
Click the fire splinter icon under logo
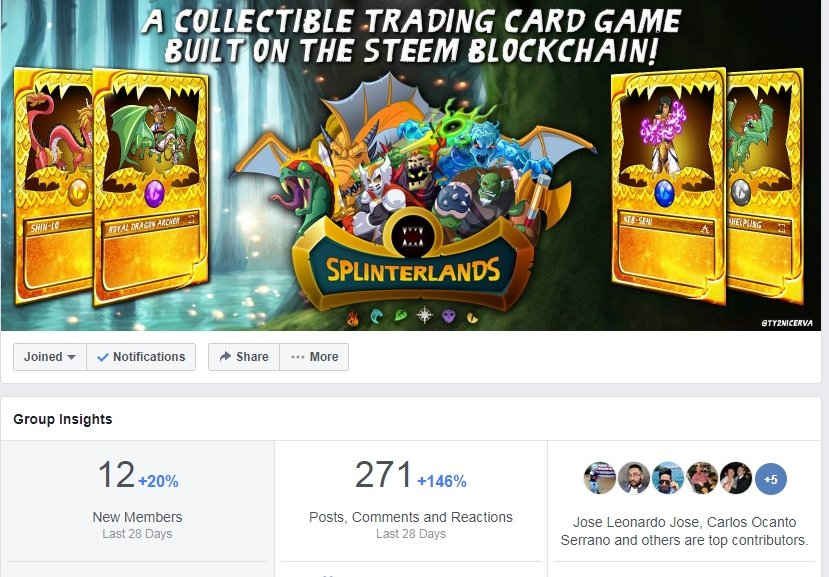(x=353, y=318)
